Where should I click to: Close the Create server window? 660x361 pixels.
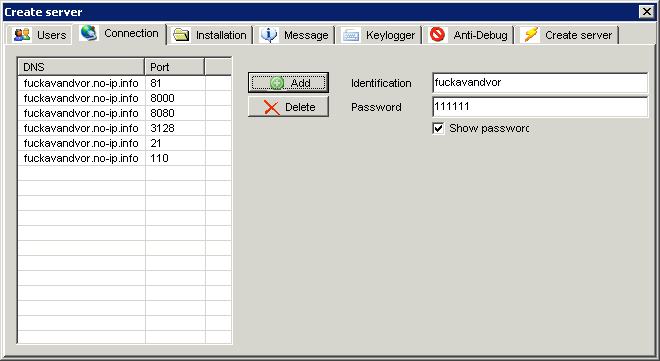[x=647, y=11]
